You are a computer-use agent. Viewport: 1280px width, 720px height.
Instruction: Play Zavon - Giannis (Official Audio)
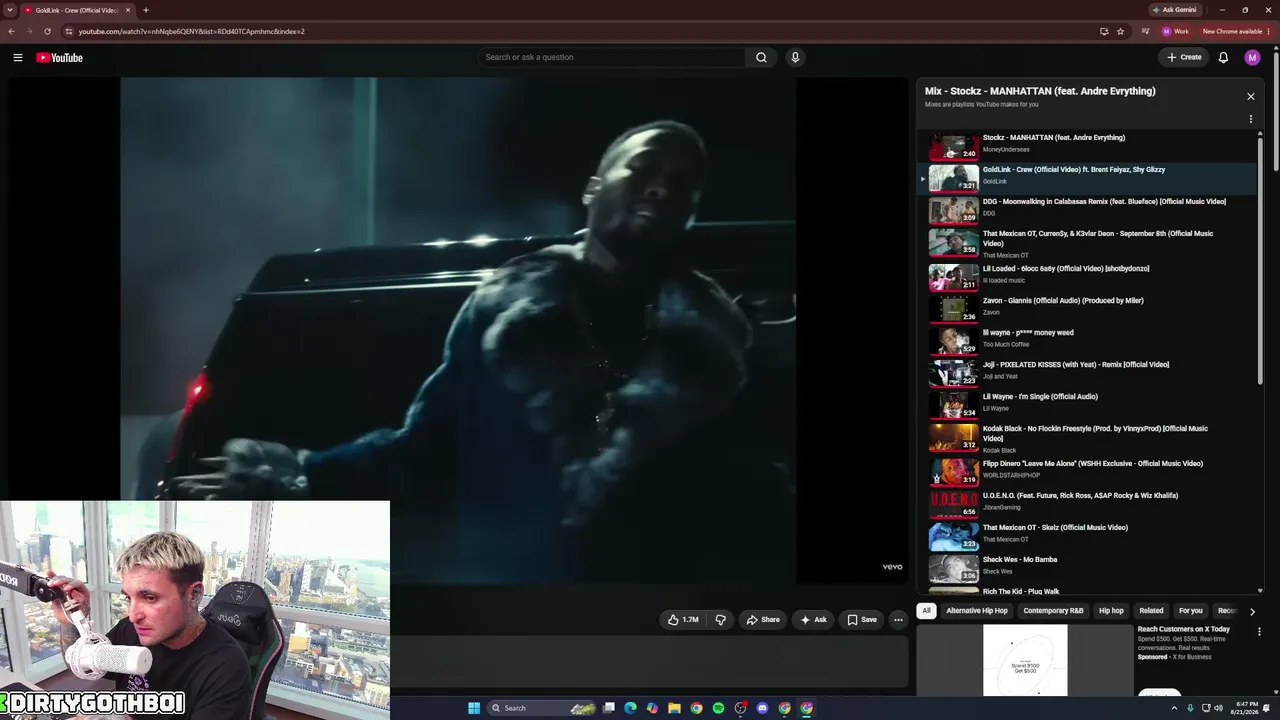(1086, 308)
